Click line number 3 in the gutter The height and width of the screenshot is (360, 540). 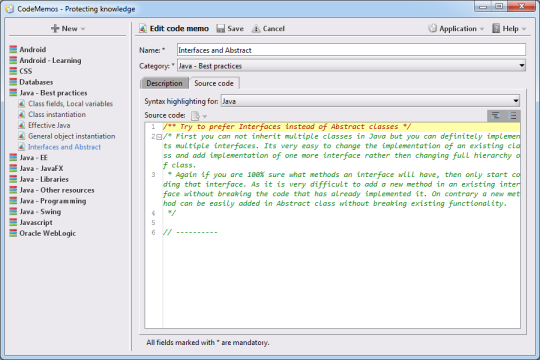(x=153, y=175)
